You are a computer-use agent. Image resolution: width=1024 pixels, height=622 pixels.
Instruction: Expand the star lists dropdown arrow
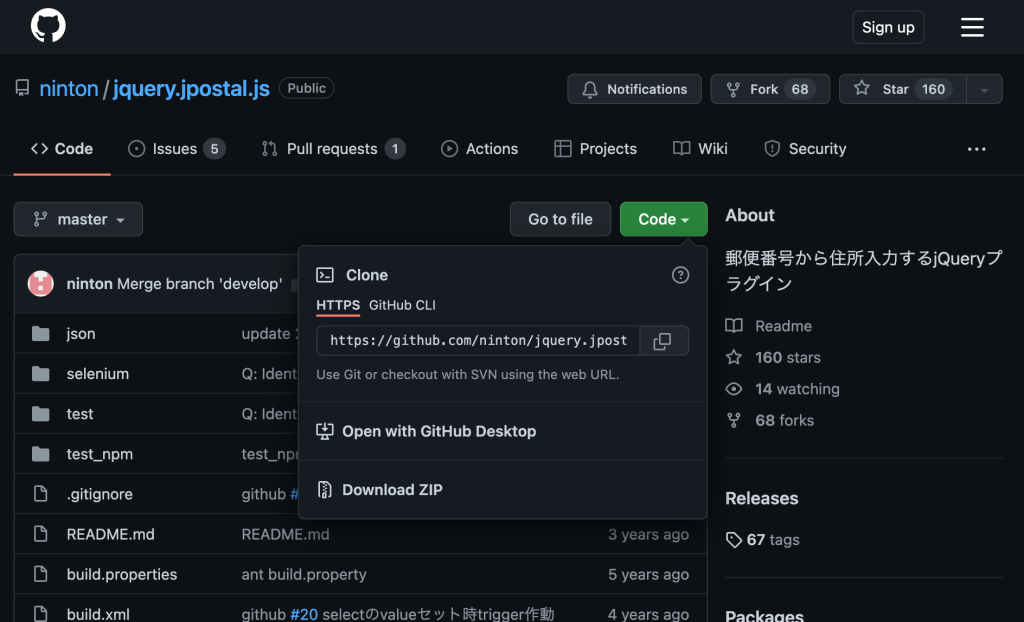984,90
